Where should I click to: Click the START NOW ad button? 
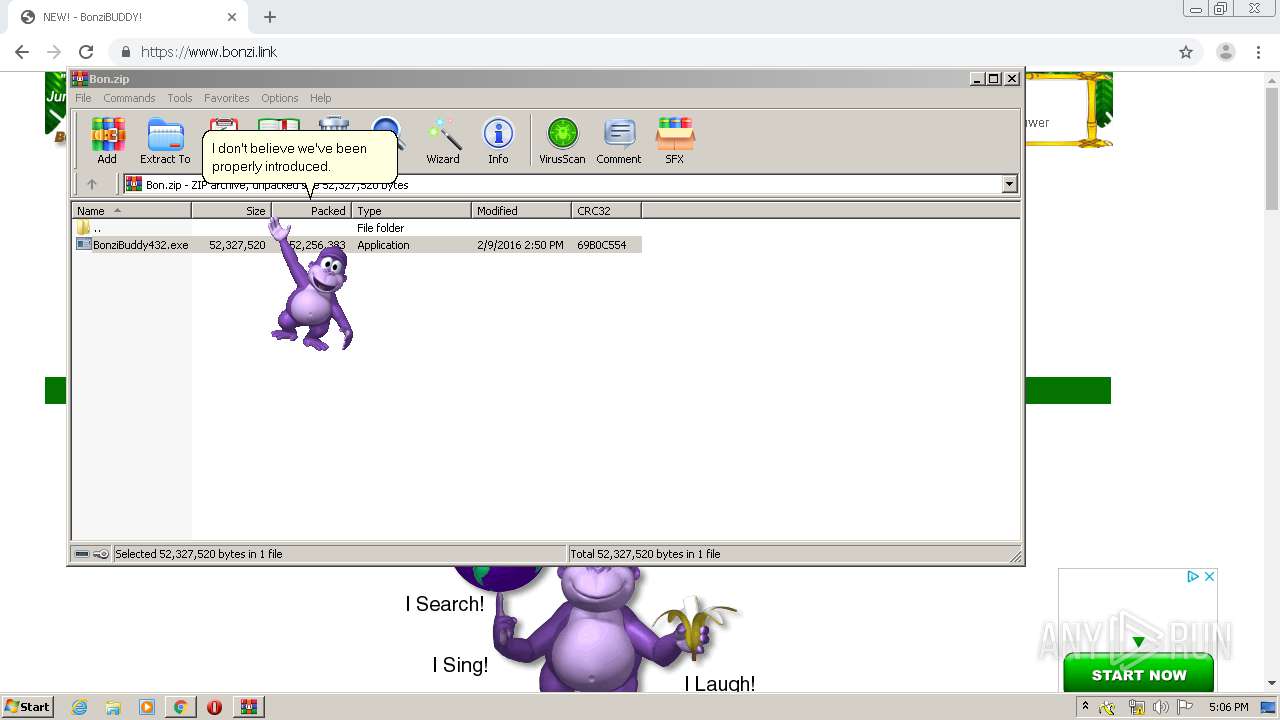coord(1138,675)
